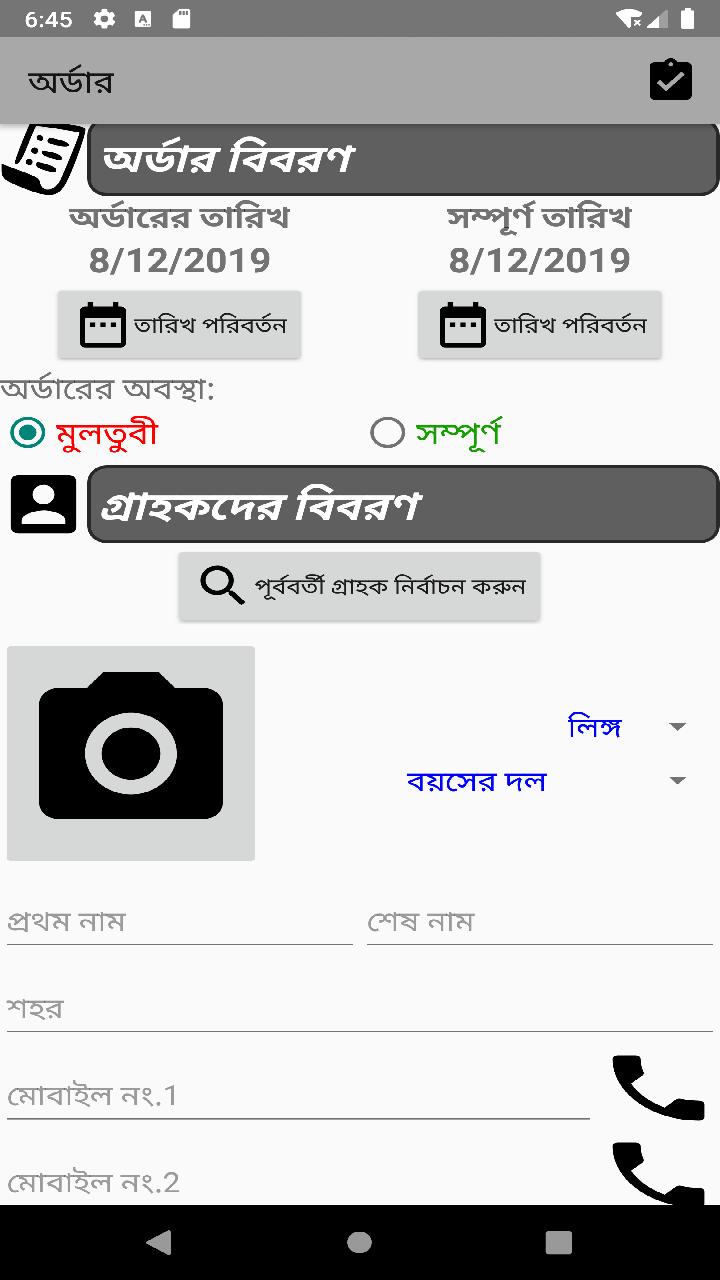720x1280 pixels.
Task: Tap the clipboard checkmark save icon
Action: point(670,80)
